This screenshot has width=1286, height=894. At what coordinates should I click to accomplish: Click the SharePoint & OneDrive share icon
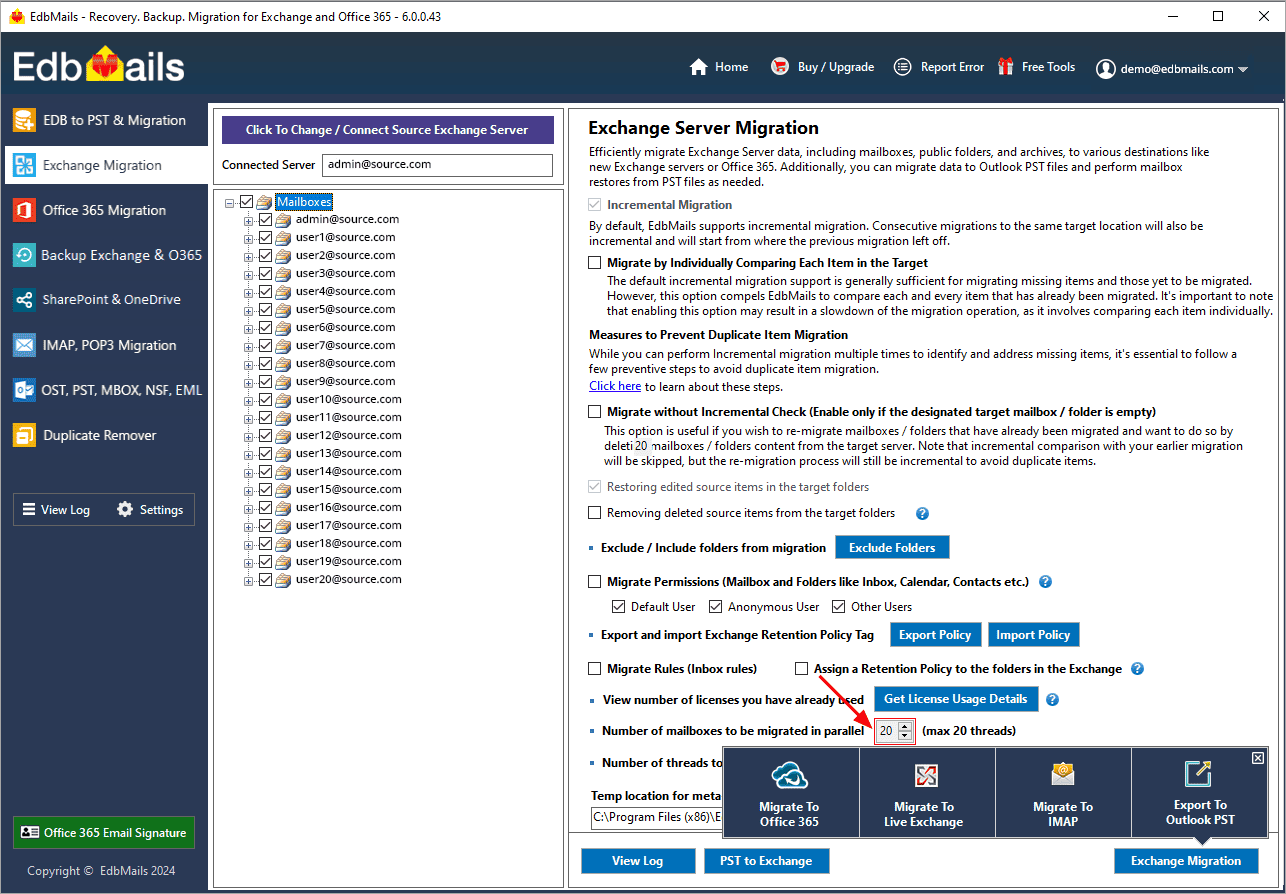pyautogui.click(x=24, y=300)
